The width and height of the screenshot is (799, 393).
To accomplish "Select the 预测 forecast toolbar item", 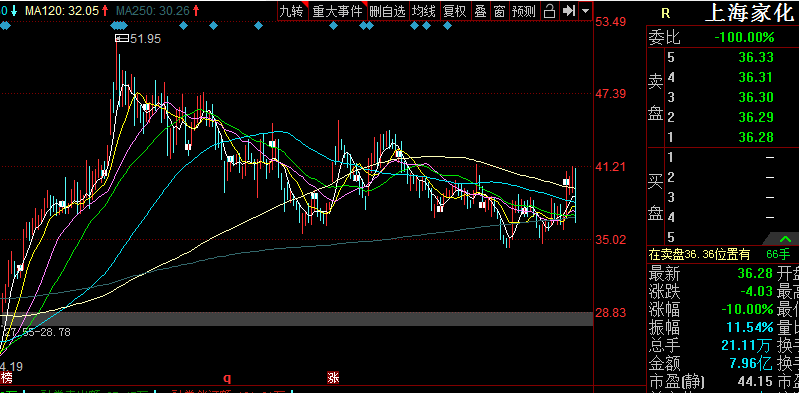I will pyautogui.click(x=524, y=11).
